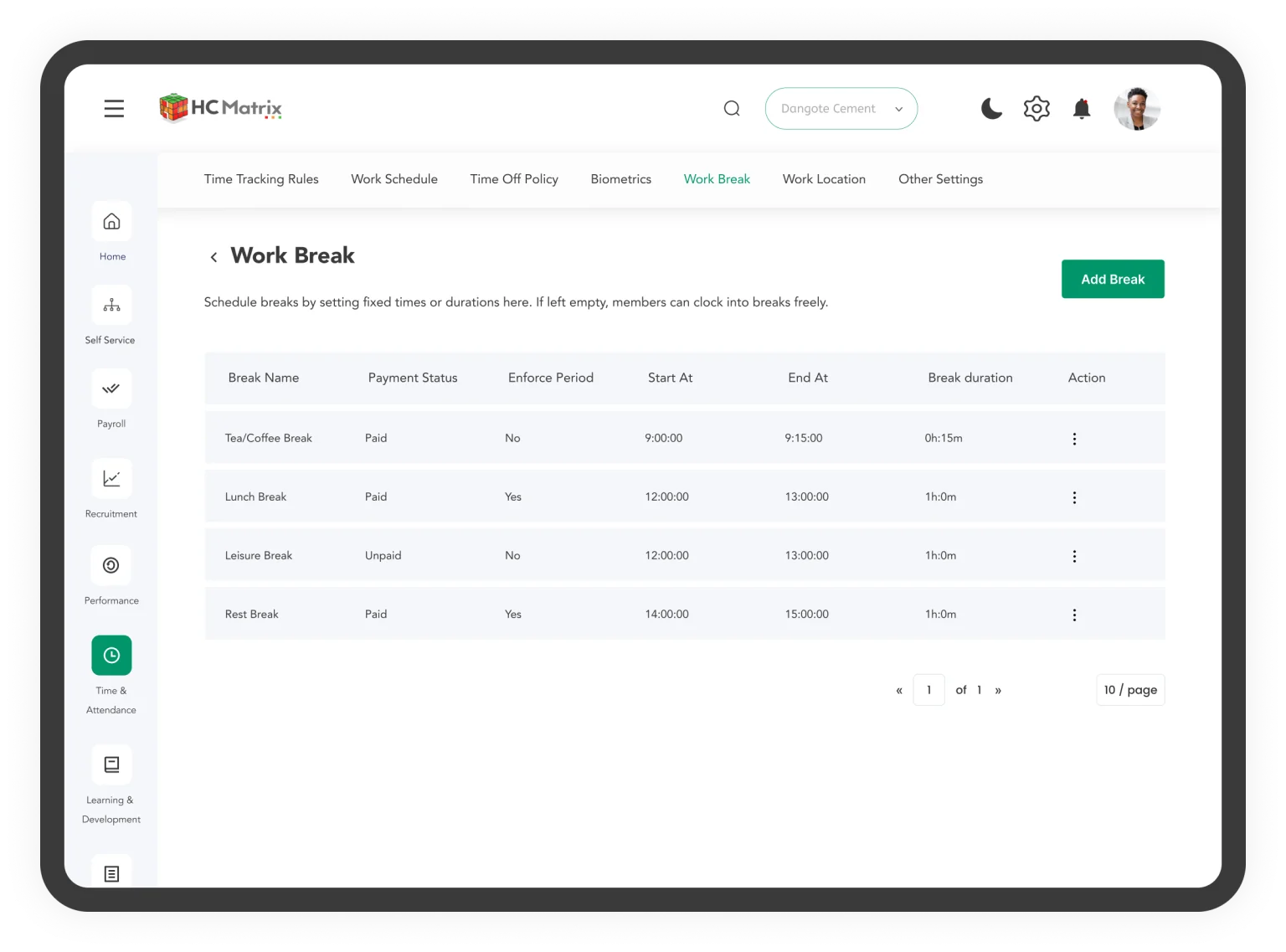The height and width of the screenshot is (952, 1286).
Task: Open Learning & Development sidebar icon
Action: click(111, 764)
